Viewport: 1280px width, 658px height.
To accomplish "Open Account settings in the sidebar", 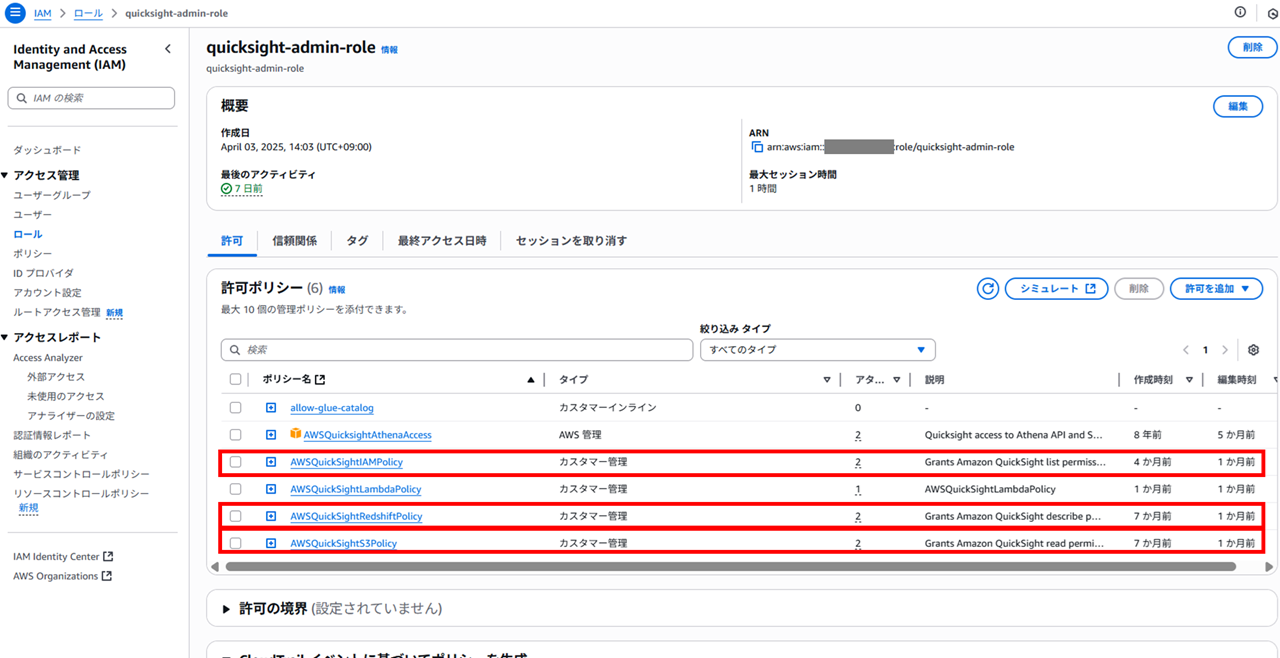I will point(47,293).
